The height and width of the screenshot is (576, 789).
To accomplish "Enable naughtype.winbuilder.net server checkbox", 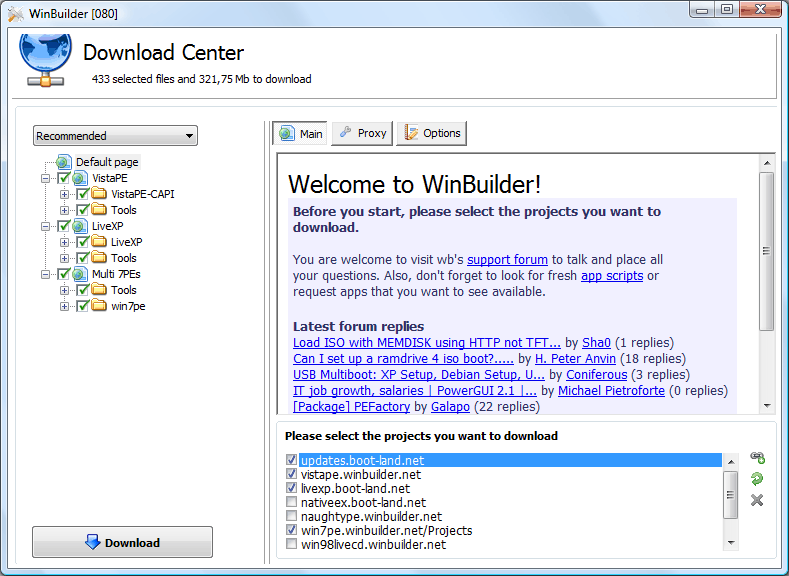I will point(291,516).
